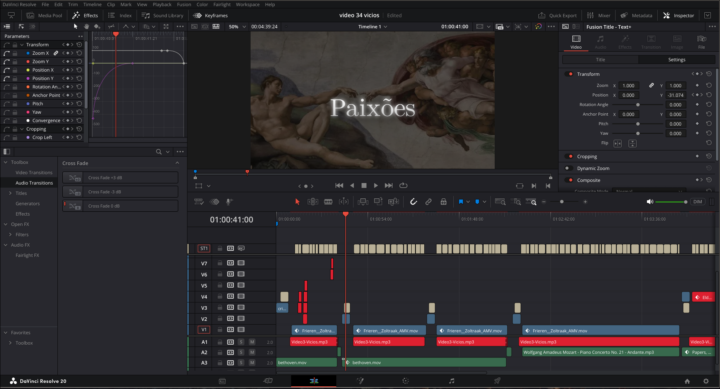
Task: Collapse the Cross Fade group
Action: [x=177, y=163]
